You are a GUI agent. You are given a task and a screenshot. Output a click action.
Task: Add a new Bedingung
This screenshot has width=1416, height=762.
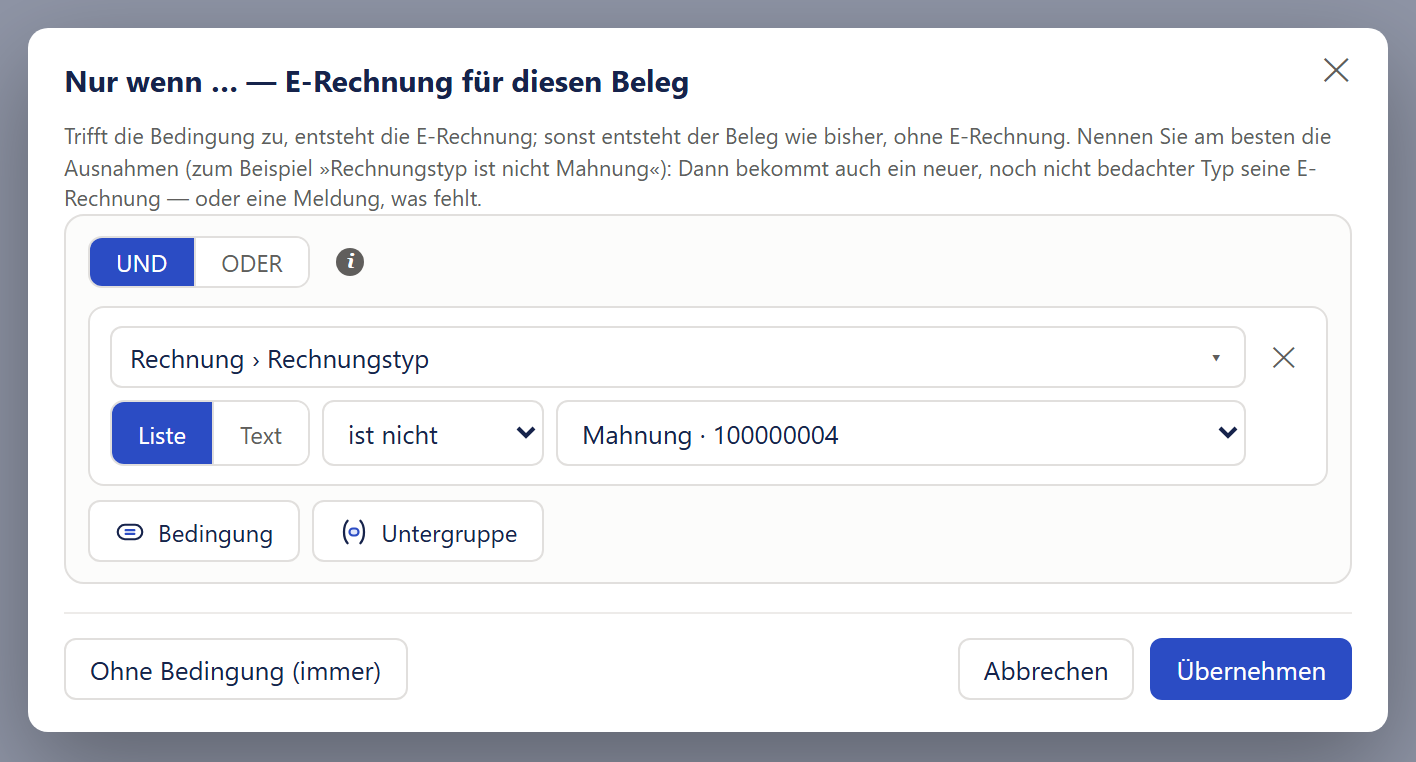tap(194, 532)
